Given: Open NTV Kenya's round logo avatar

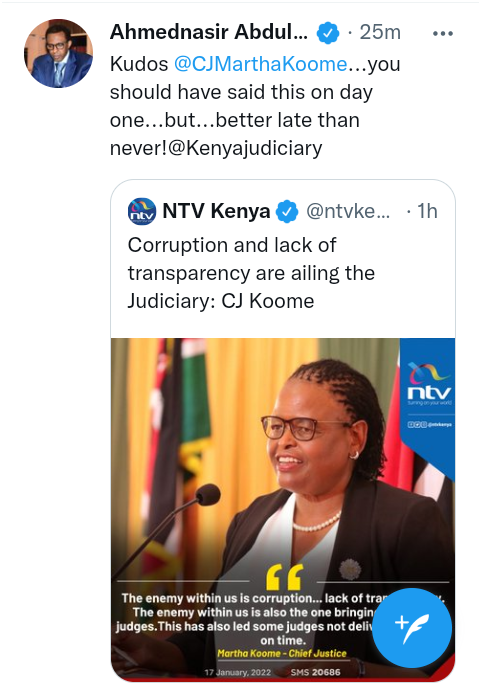Looking at the screenshot, I should click(x=142, y=211).
